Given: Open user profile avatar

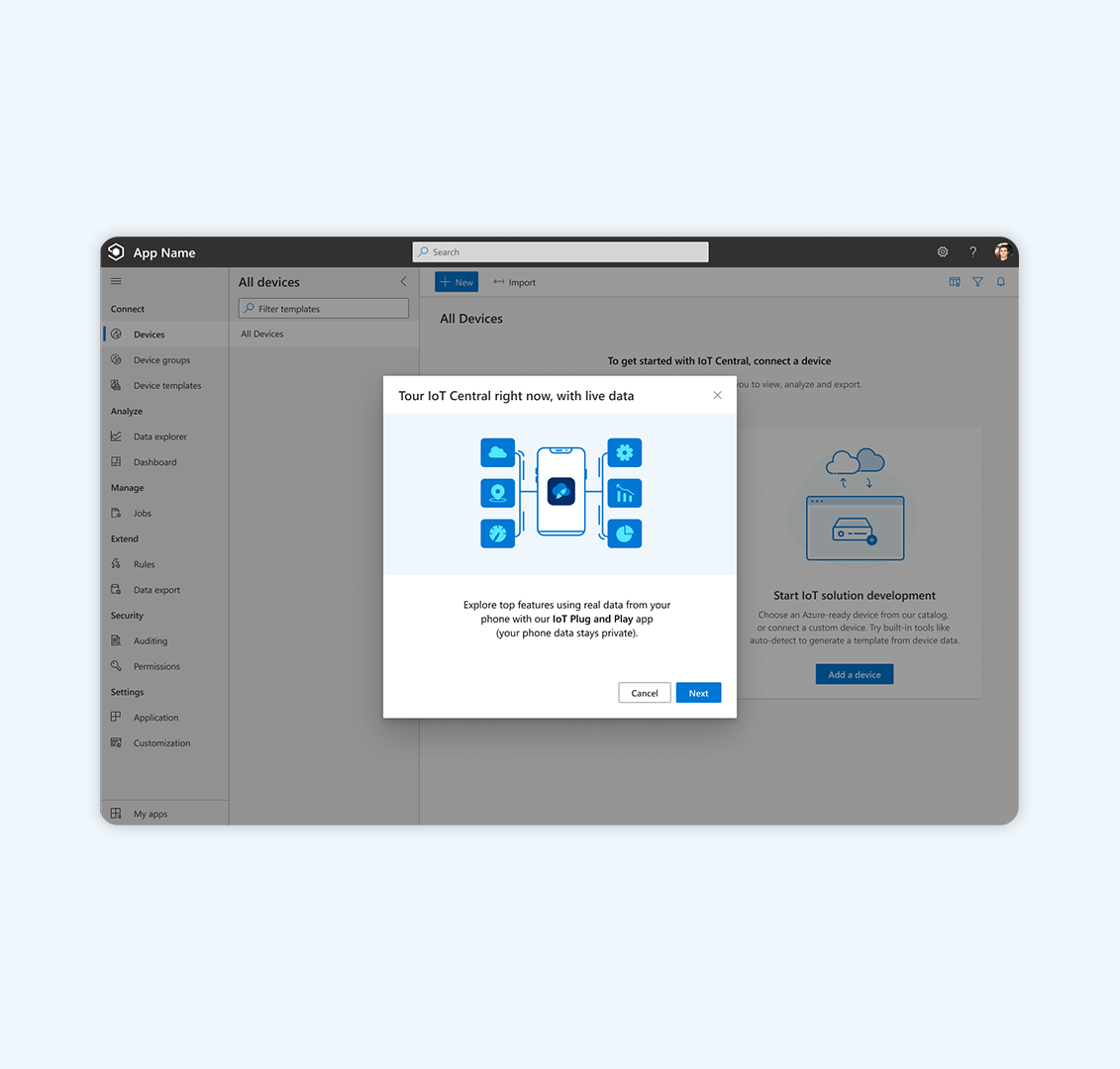Looking at the screenshot, I should coord(1002,252).
